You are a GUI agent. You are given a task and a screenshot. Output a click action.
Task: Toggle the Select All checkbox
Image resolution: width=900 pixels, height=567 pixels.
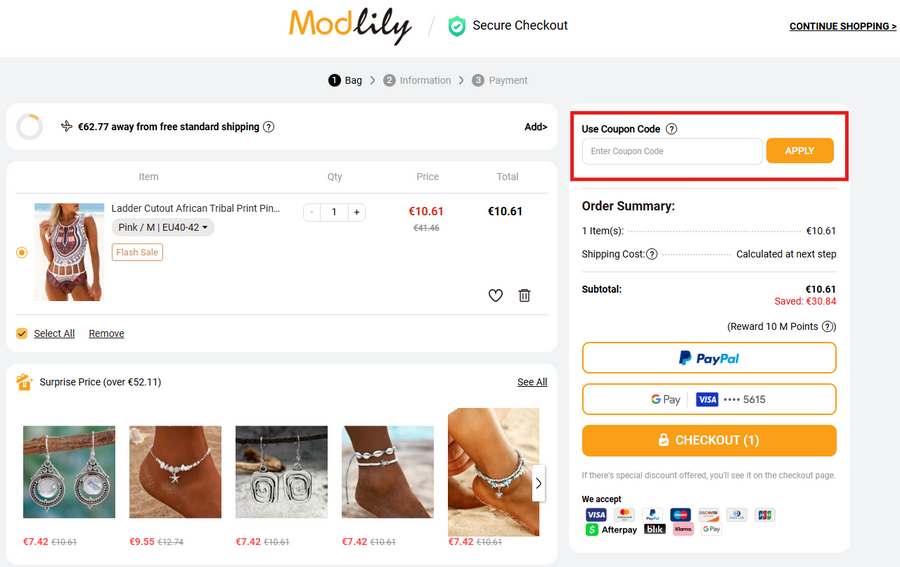point(22,333)
